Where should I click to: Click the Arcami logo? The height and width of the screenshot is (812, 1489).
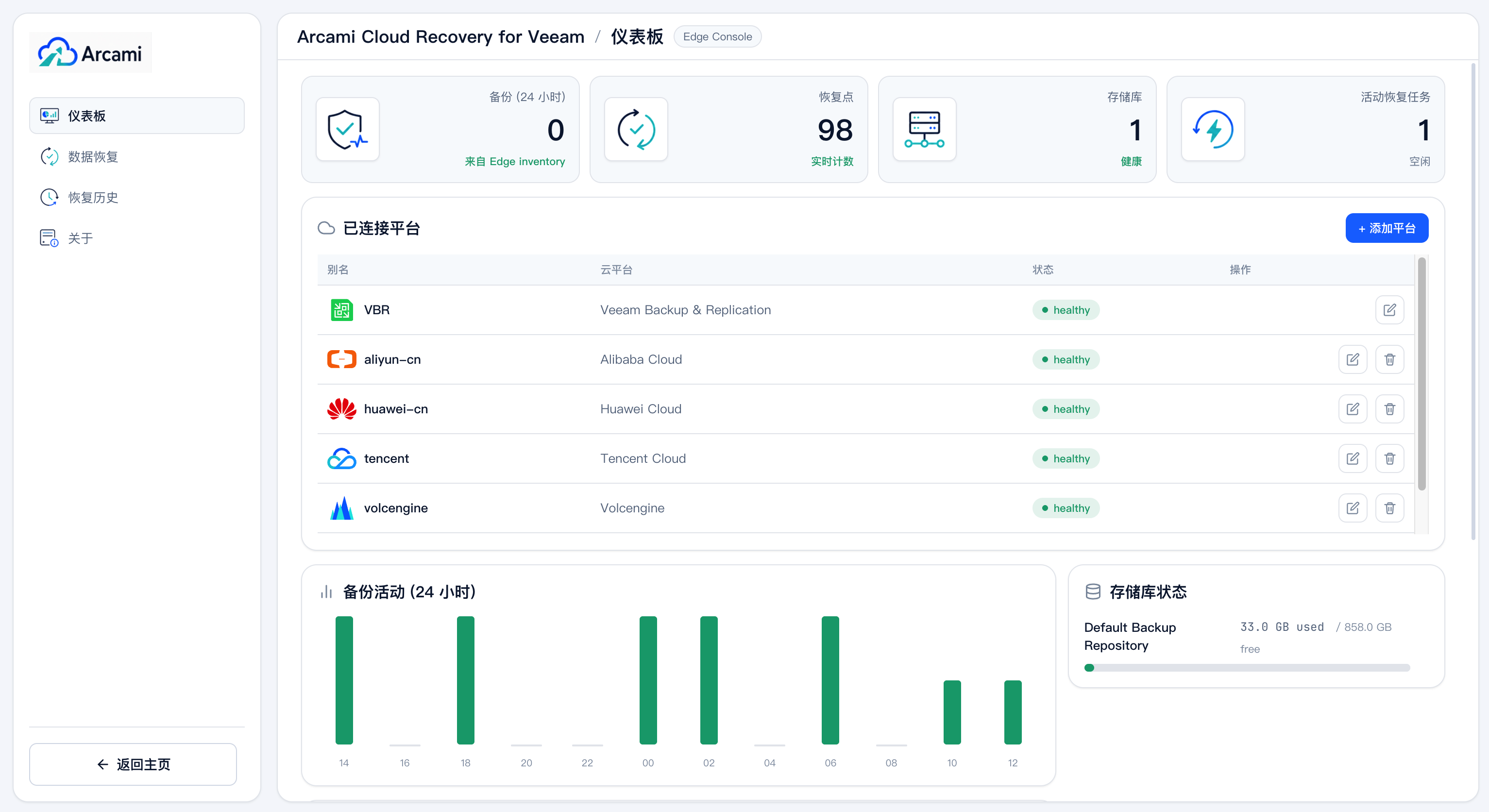pyautogui.click(x=90, y=52)
